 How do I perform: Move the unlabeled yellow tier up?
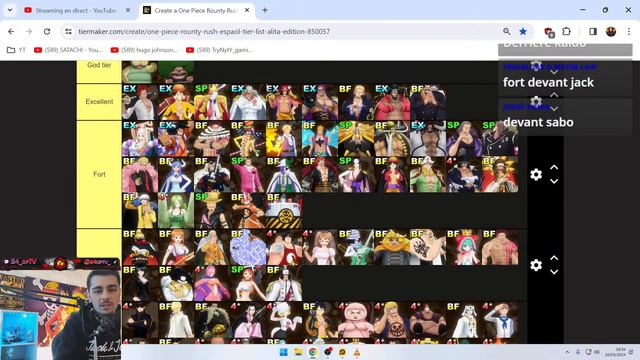pyautogui.click(x=554, y=258)
